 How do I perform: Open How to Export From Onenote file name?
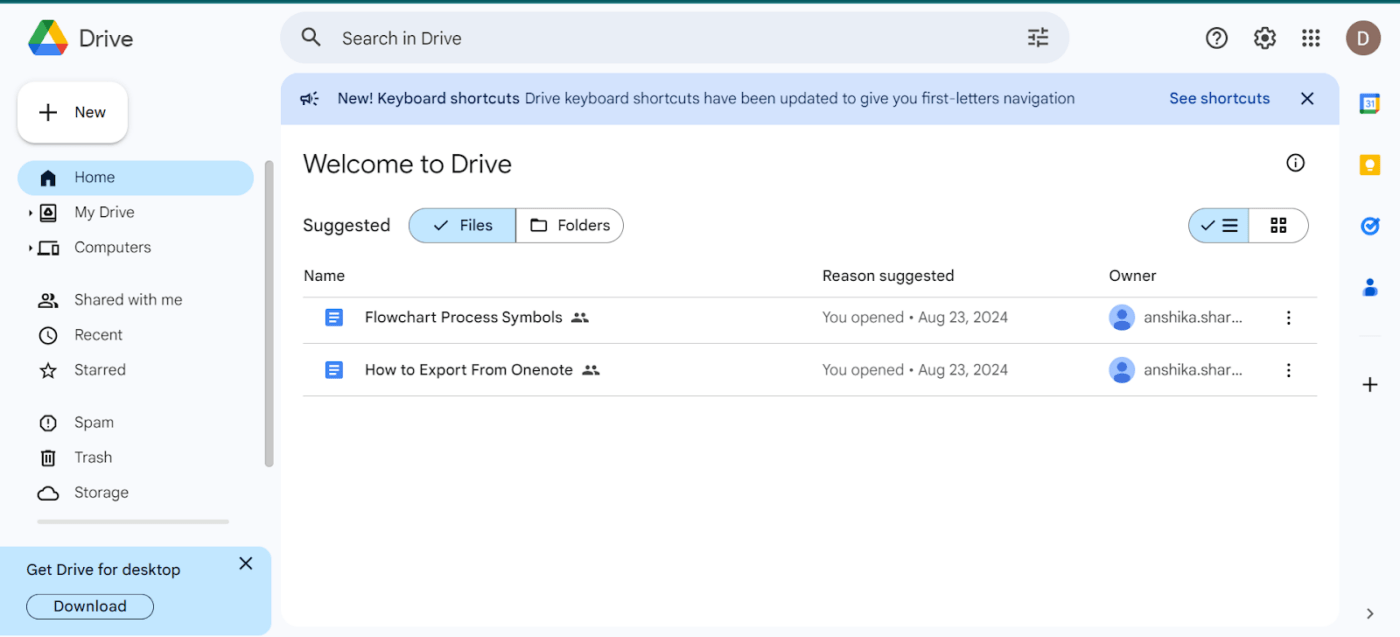coord(469,370)
